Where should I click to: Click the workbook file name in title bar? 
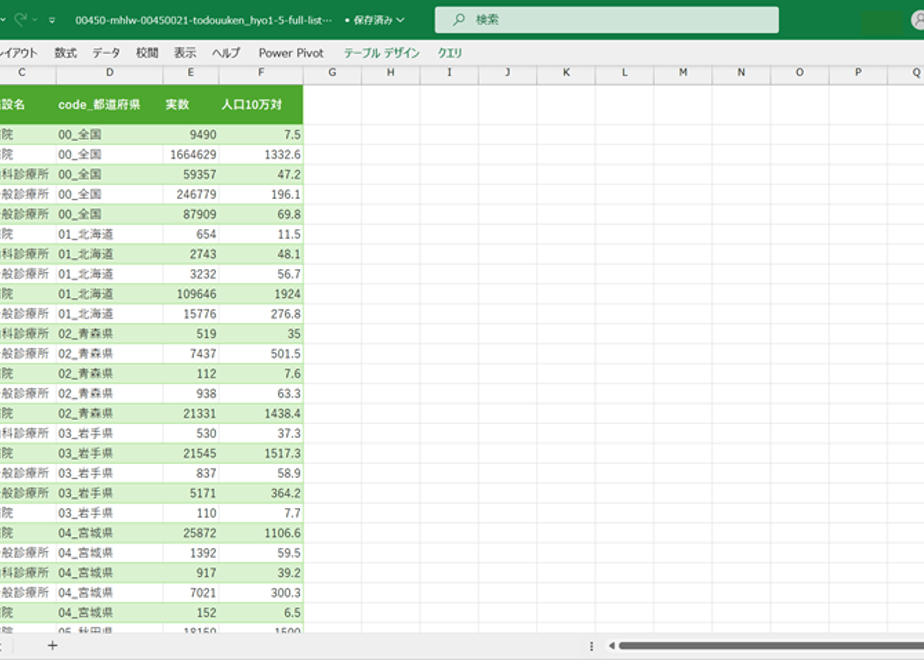tap(203, 20)
